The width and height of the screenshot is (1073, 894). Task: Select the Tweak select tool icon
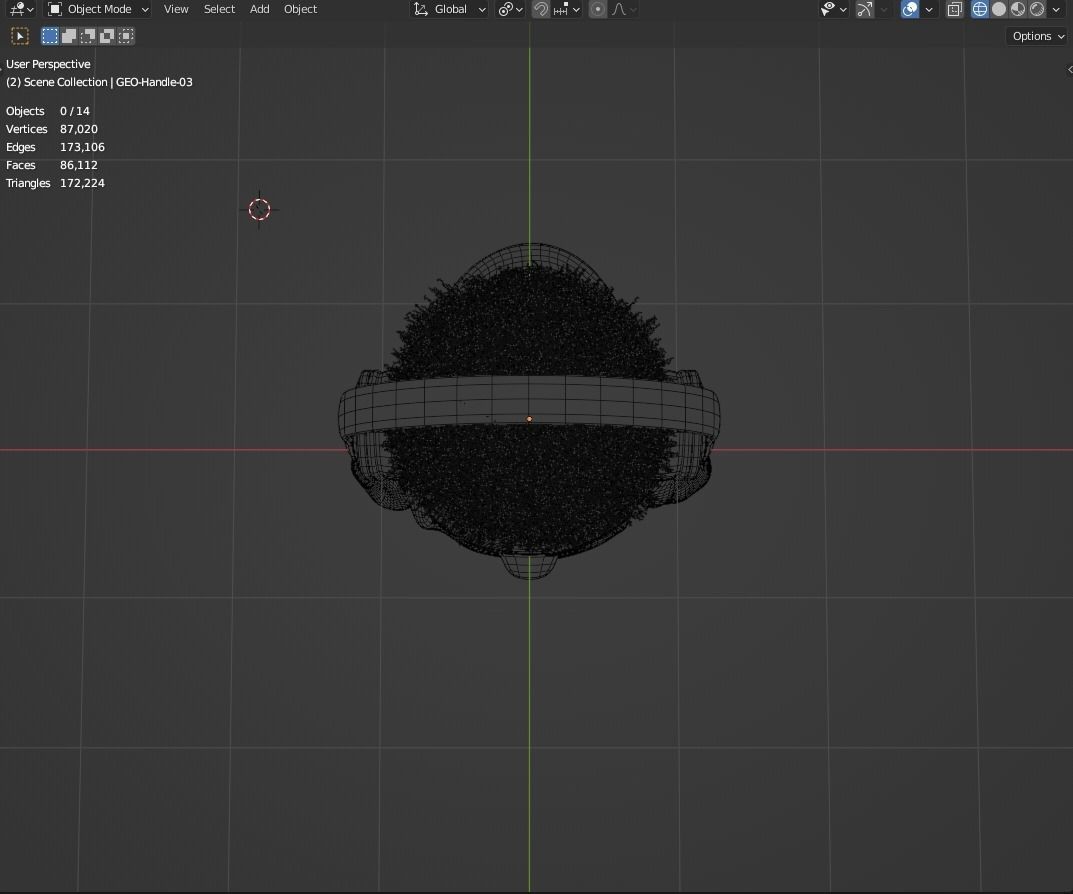tap(20, 36)
